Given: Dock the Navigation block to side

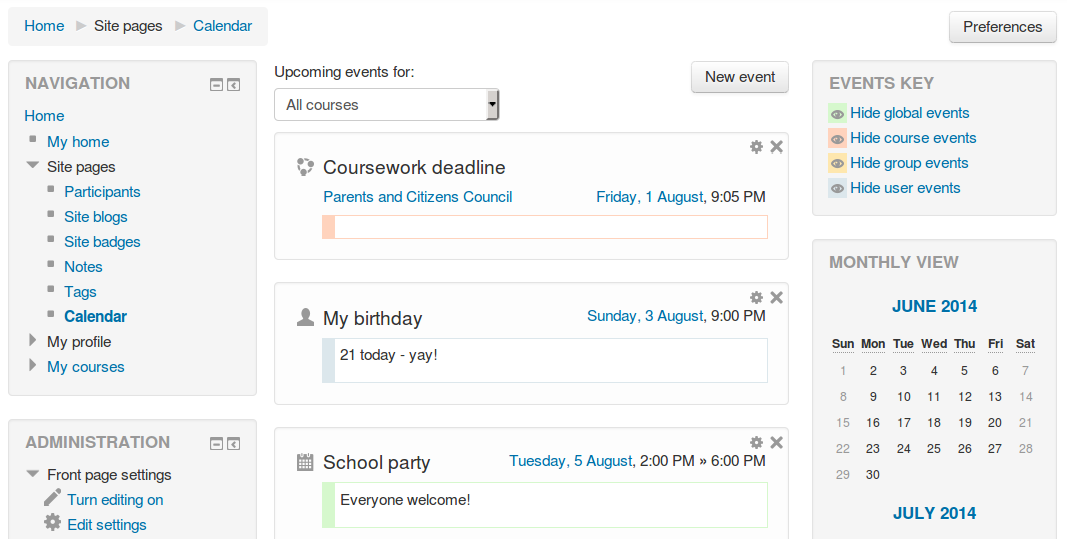Looking at the screenshot, I should 233,85.
